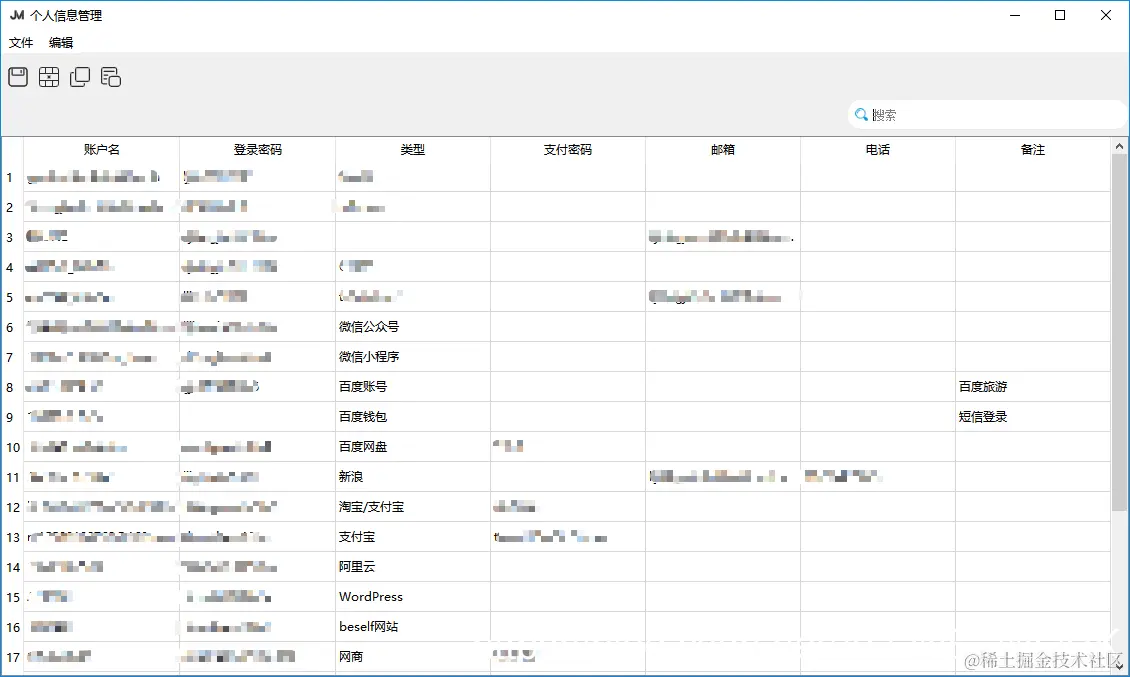
Task: Click the 备注 column header
Action: [1033, 150]
